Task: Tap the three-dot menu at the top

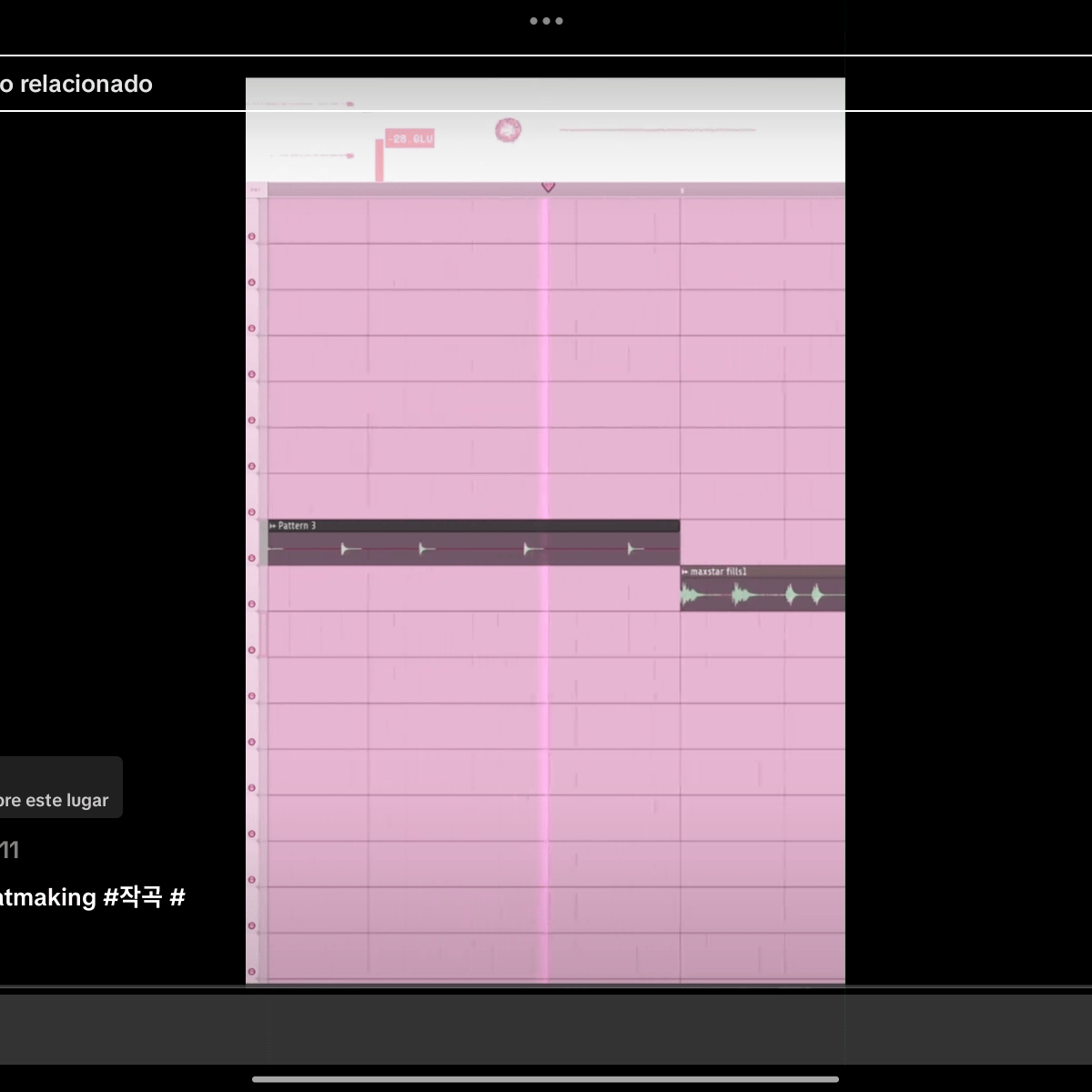Action: tap(546, 21)
